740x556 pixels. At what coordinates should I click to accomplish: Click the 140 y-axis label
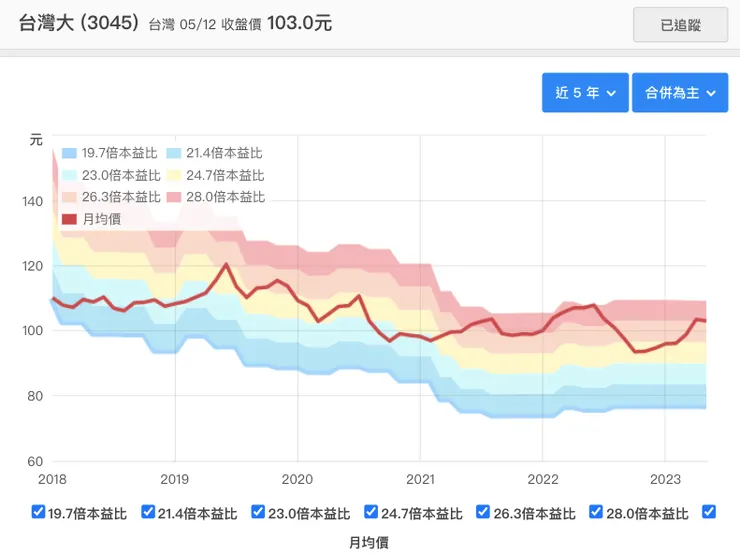[33, 202]
